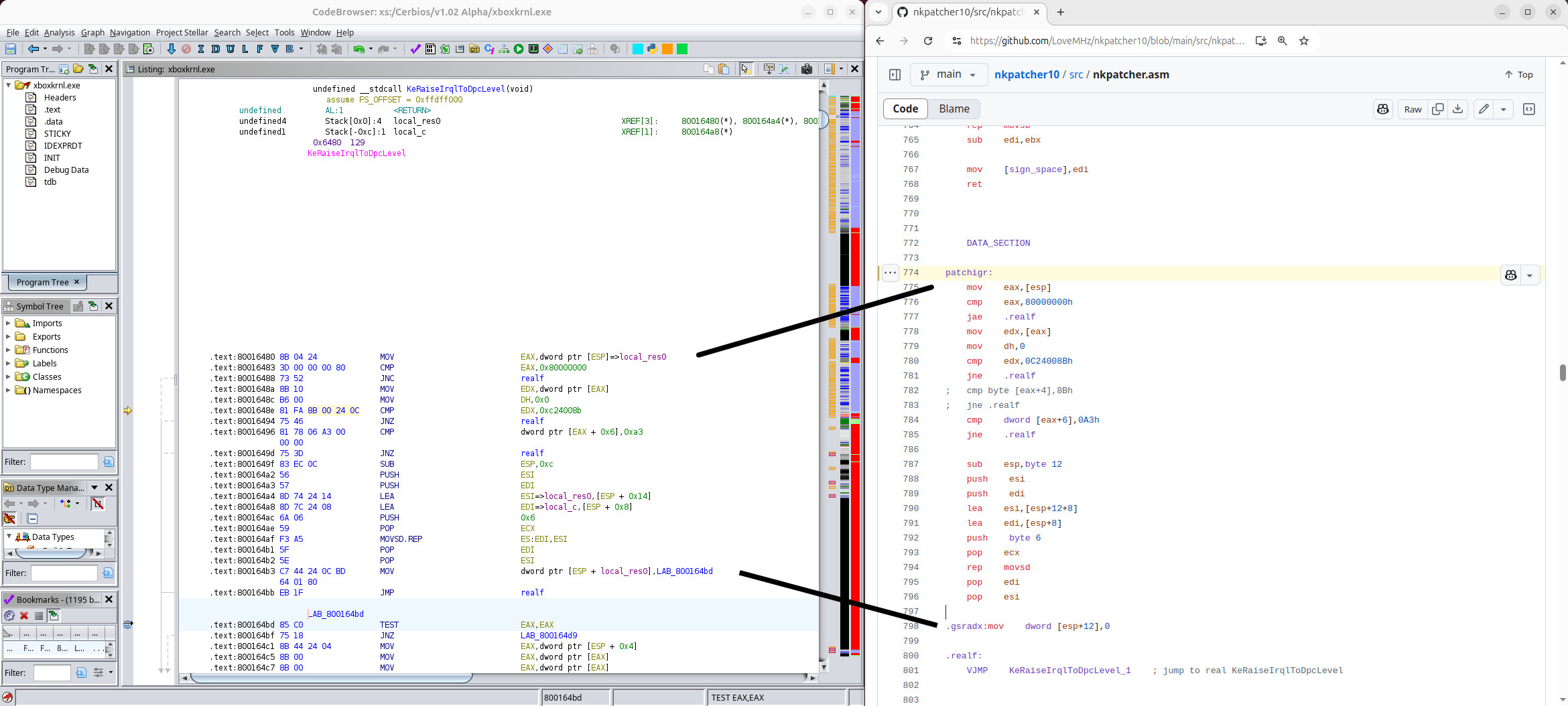
Task: Click the copy raw file icon on GitHub
Action: coord(1438,109)
